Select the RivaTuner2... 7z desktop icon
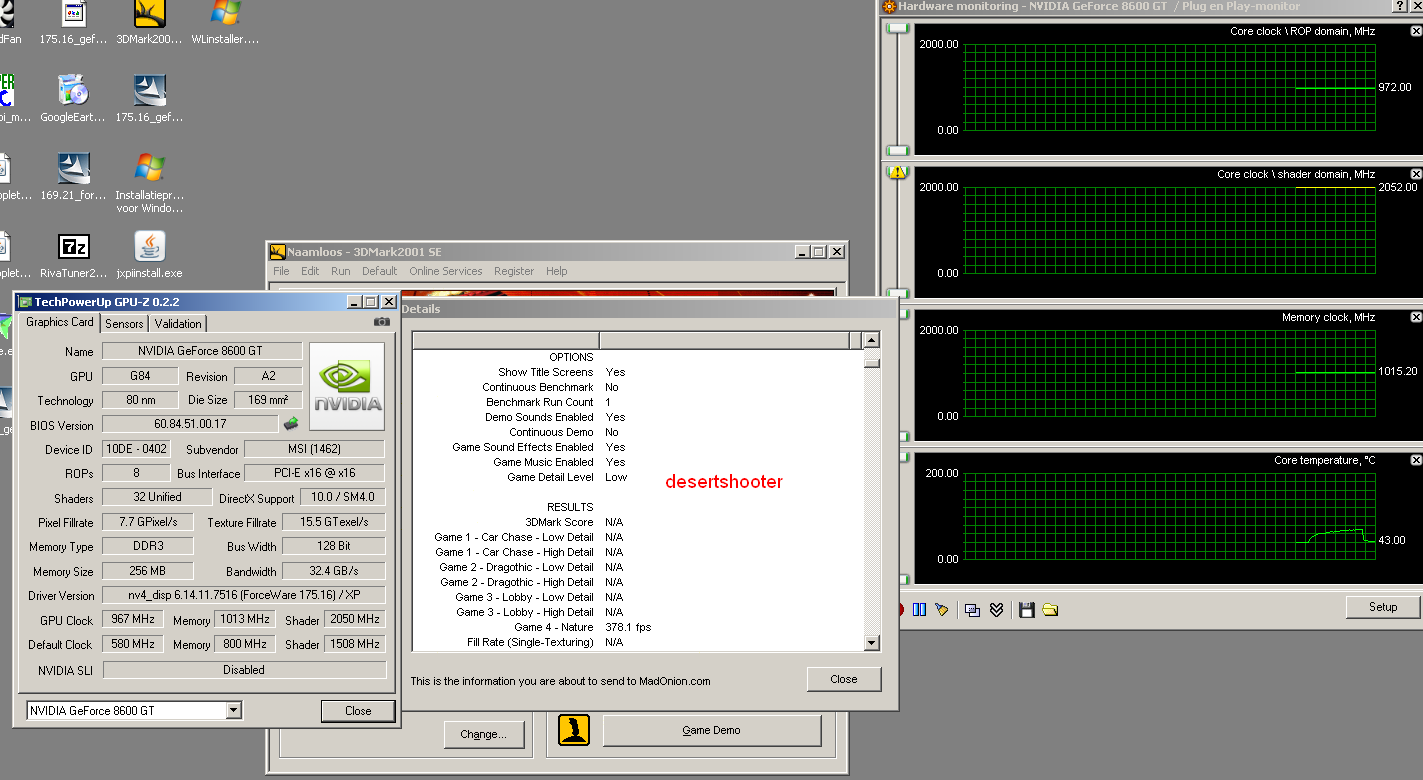The image size is (1423, 780). point(72,255)
